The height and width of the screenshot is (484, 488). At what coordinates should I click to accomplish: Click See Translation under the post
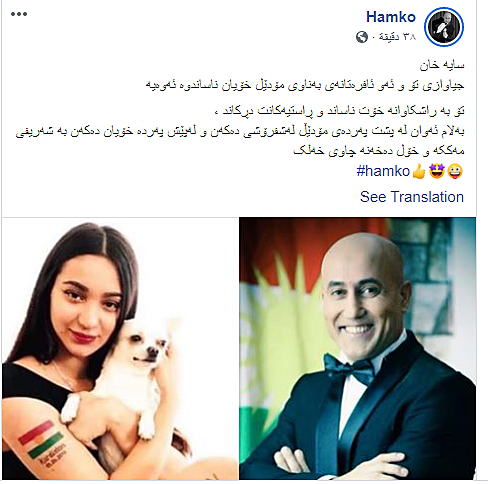(x=412, y=197)
